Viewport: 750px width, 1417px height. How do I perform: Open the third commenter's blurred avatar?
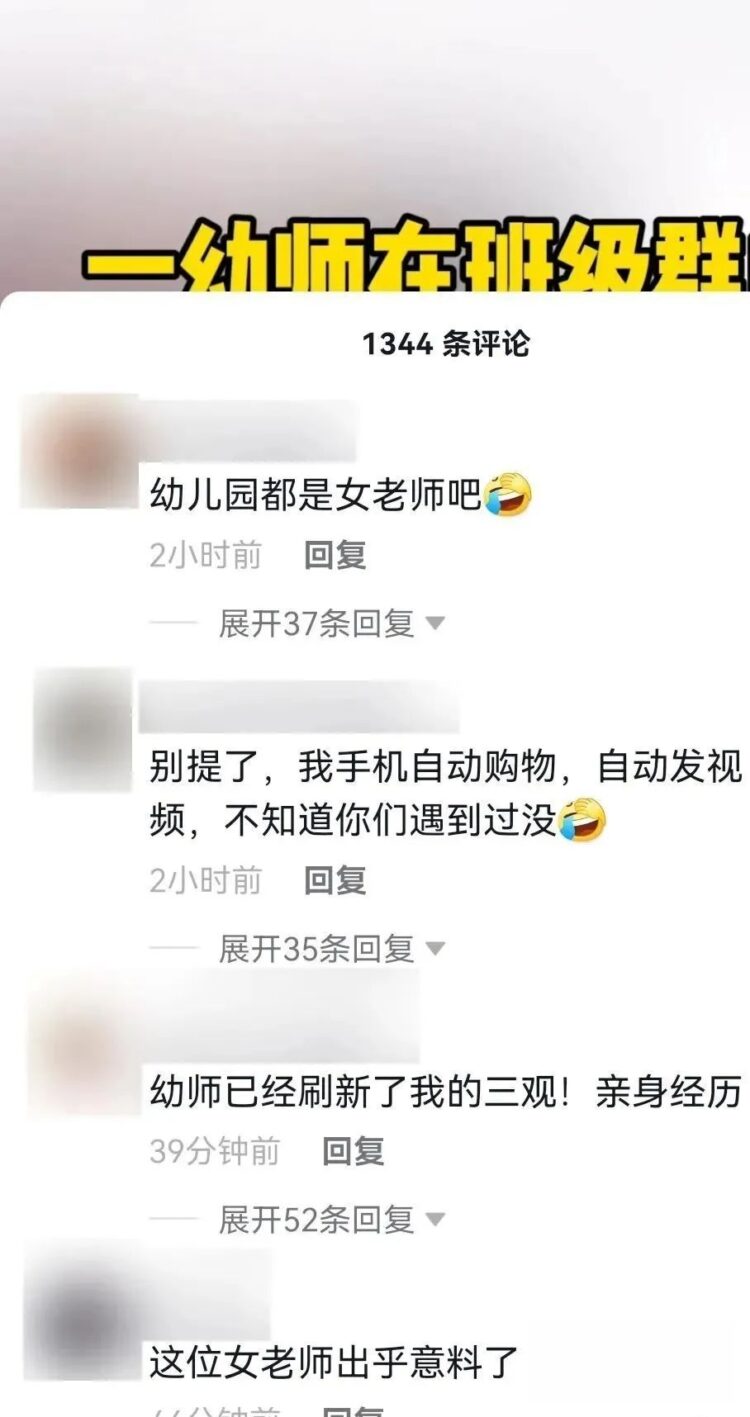point(83,1044)
